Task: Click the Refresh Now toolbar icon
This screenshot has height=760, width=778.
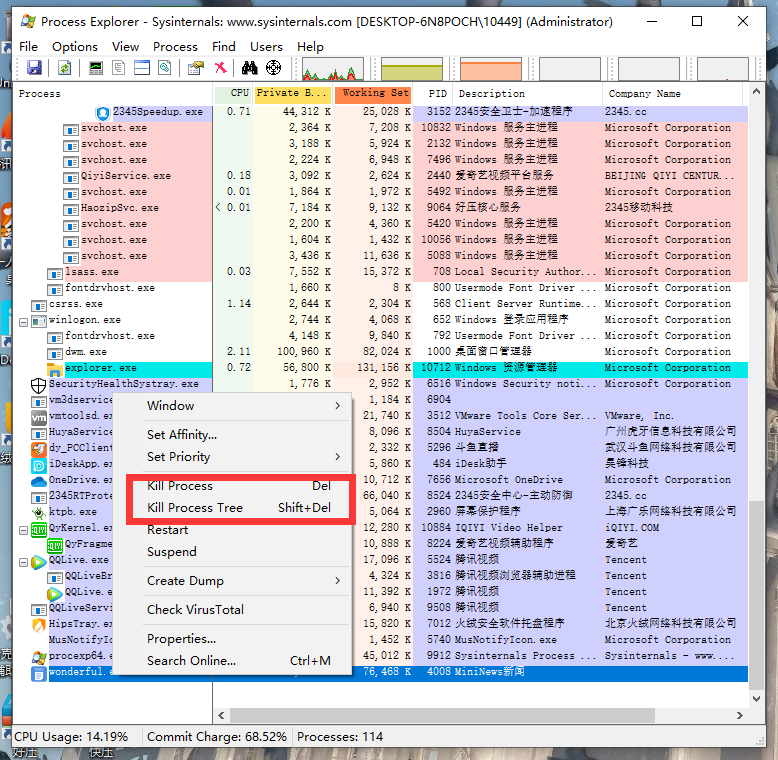Action: [65, 67]
